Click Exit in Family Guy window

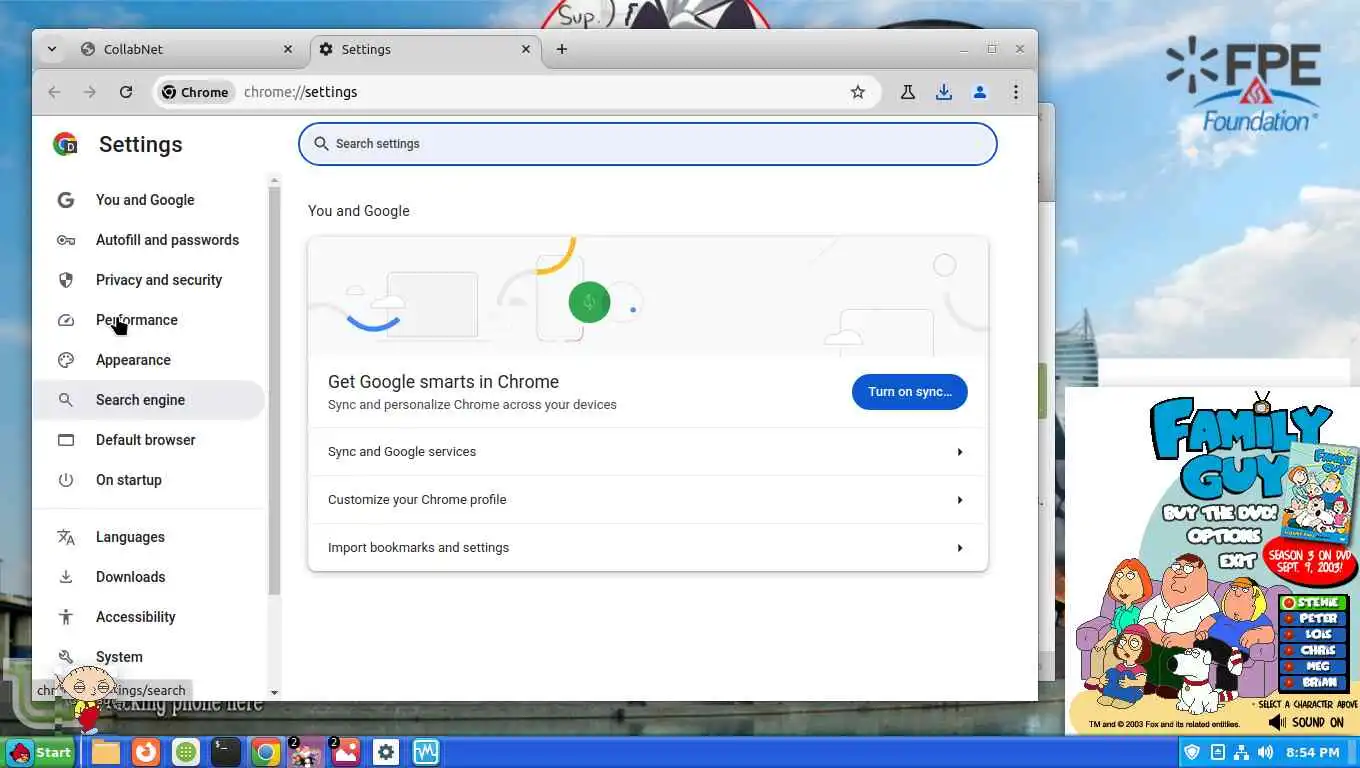1237,561
